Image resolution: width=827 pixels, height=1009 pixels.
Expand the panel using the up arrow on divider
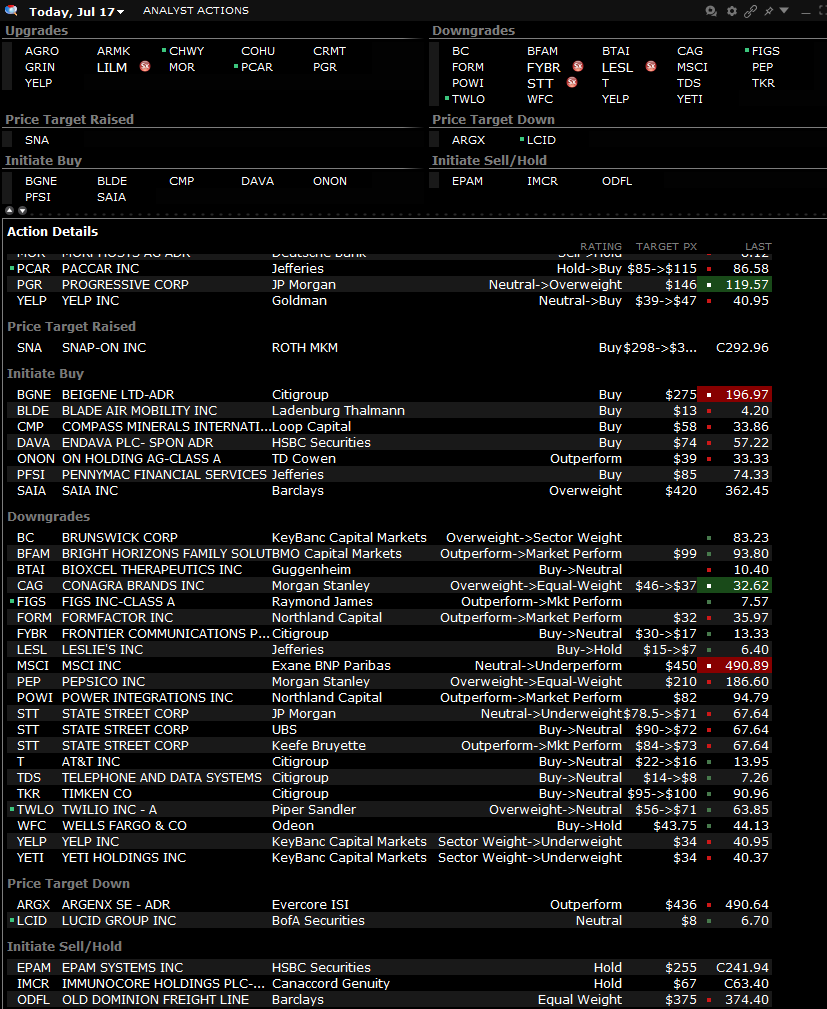click(x=9, y=210)
